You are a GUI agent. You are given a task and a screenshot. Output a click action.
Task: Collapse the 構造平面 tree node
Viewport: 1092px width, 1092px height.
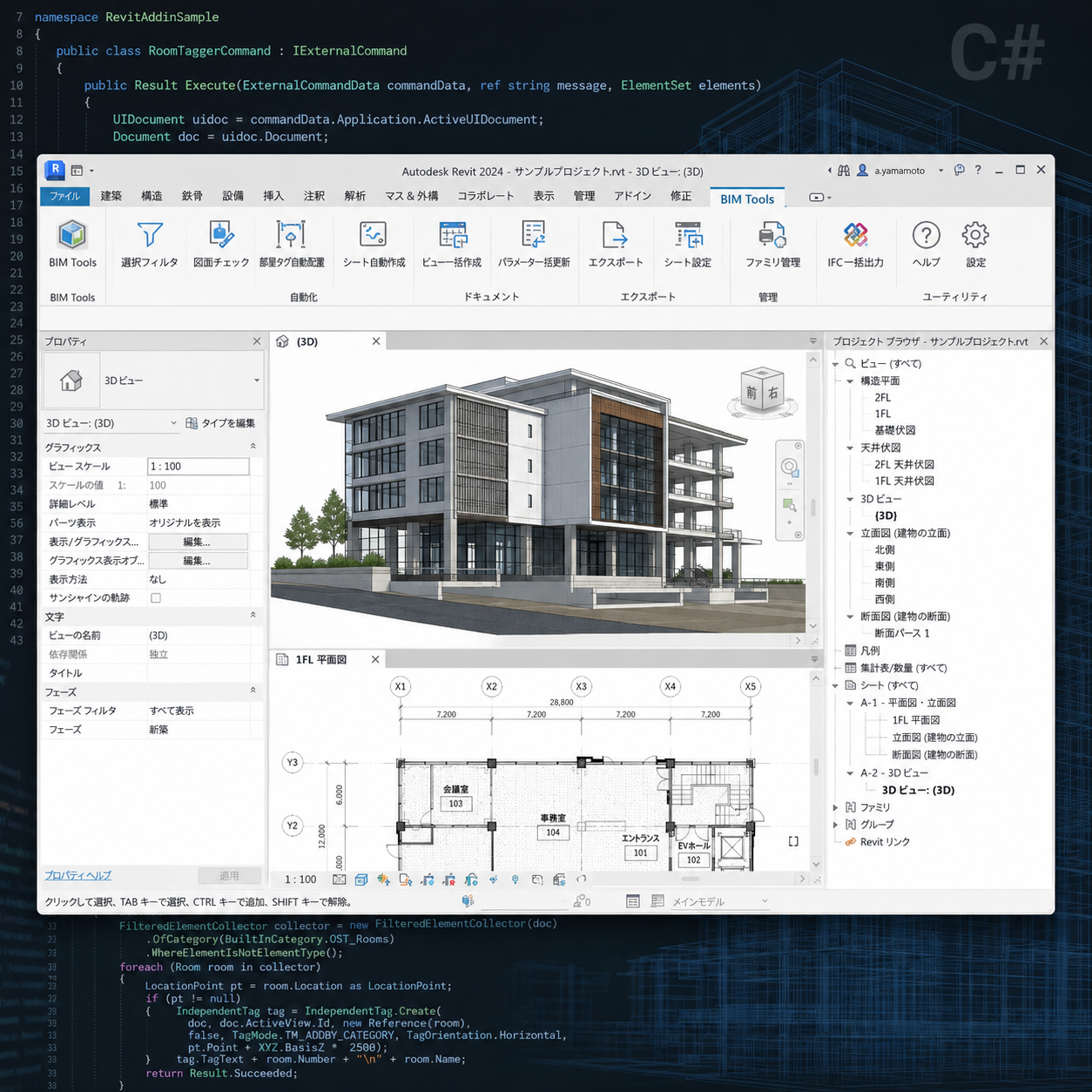[850, 381]
